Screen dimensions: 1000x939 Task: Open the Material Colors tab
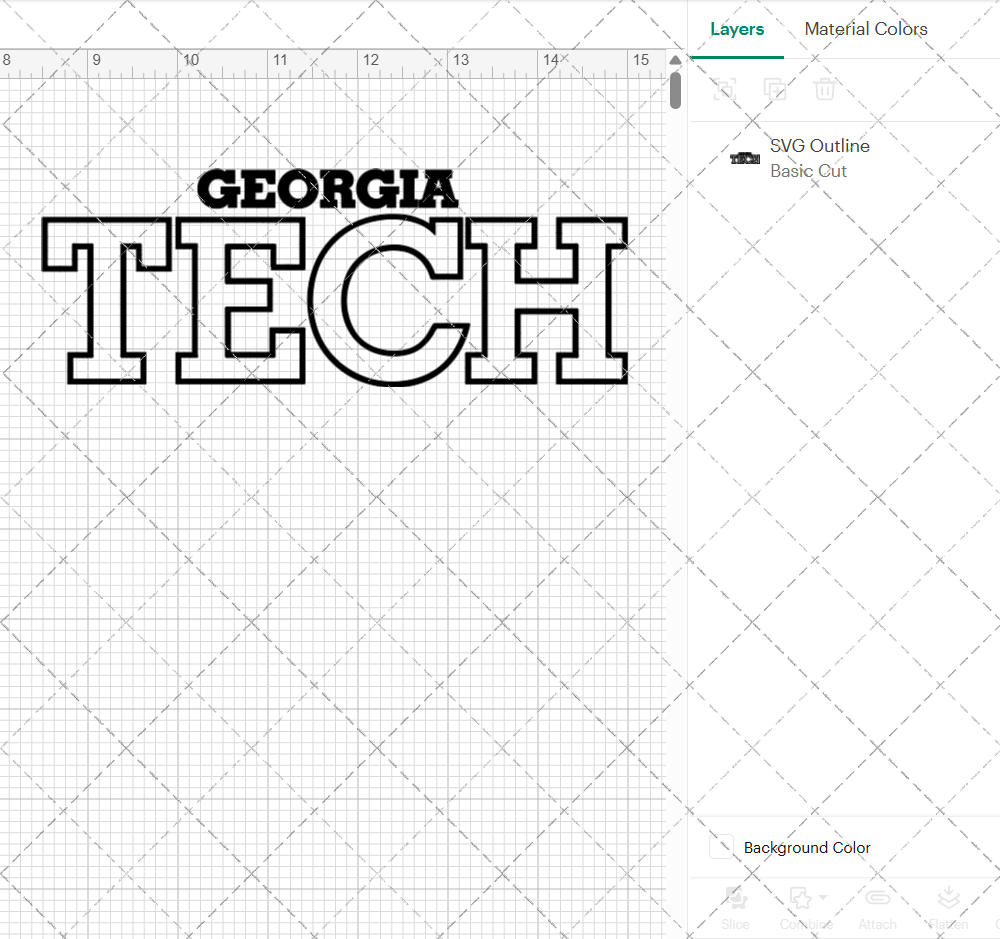[x=865, y=29]
